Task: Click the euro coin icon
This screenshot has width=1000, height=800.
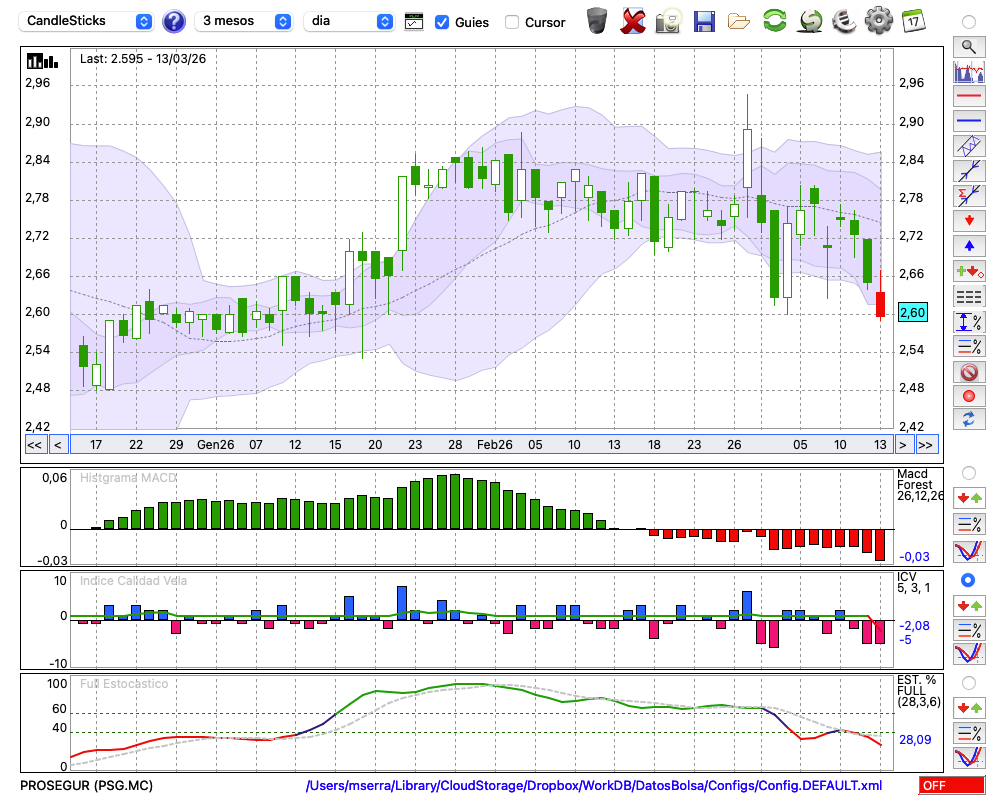Action: point(844,20)
